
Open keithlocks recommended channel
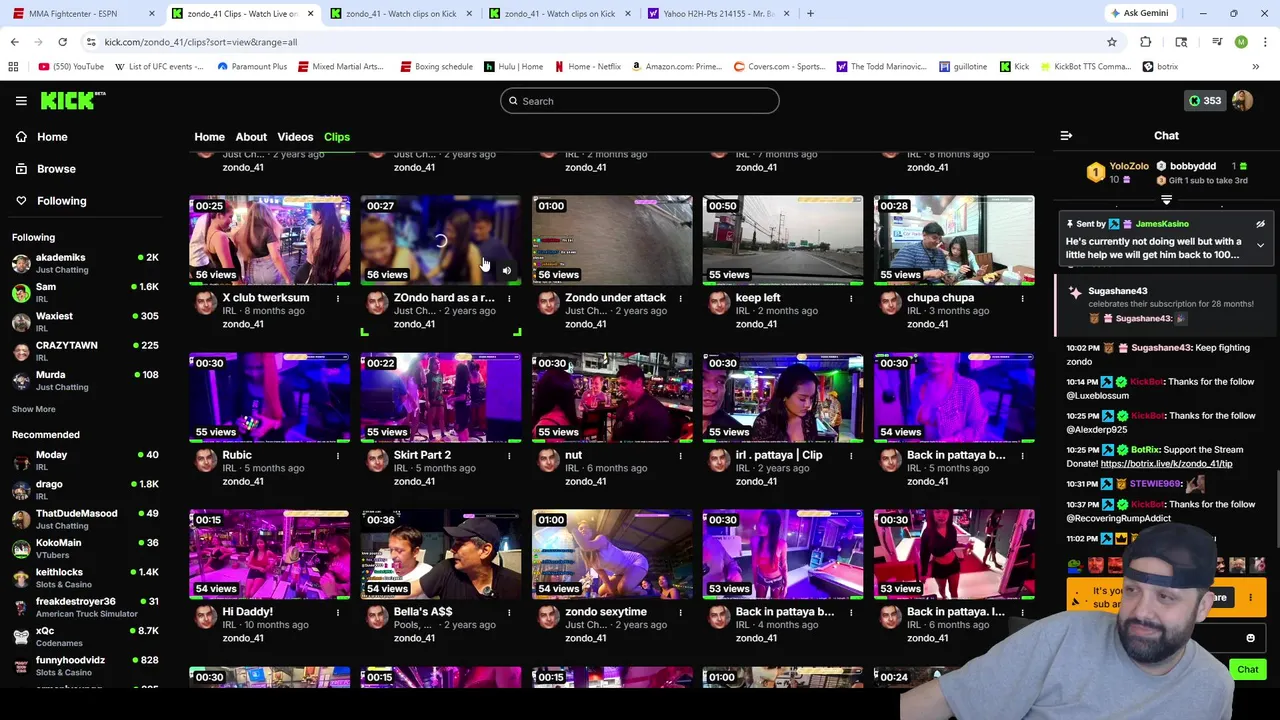point(86,578)
